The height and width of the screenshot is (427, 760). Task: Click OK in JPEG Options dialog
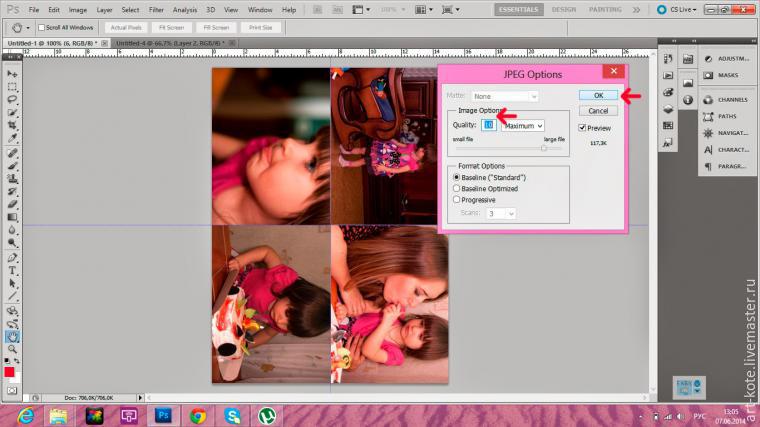[598, 95]
